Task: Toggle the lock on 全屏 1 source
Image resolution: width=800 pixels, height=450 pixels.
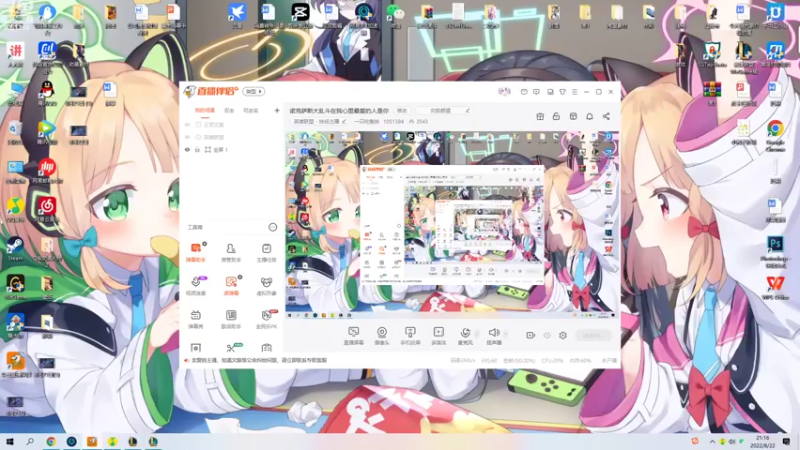Action: (x=197, y=149)
